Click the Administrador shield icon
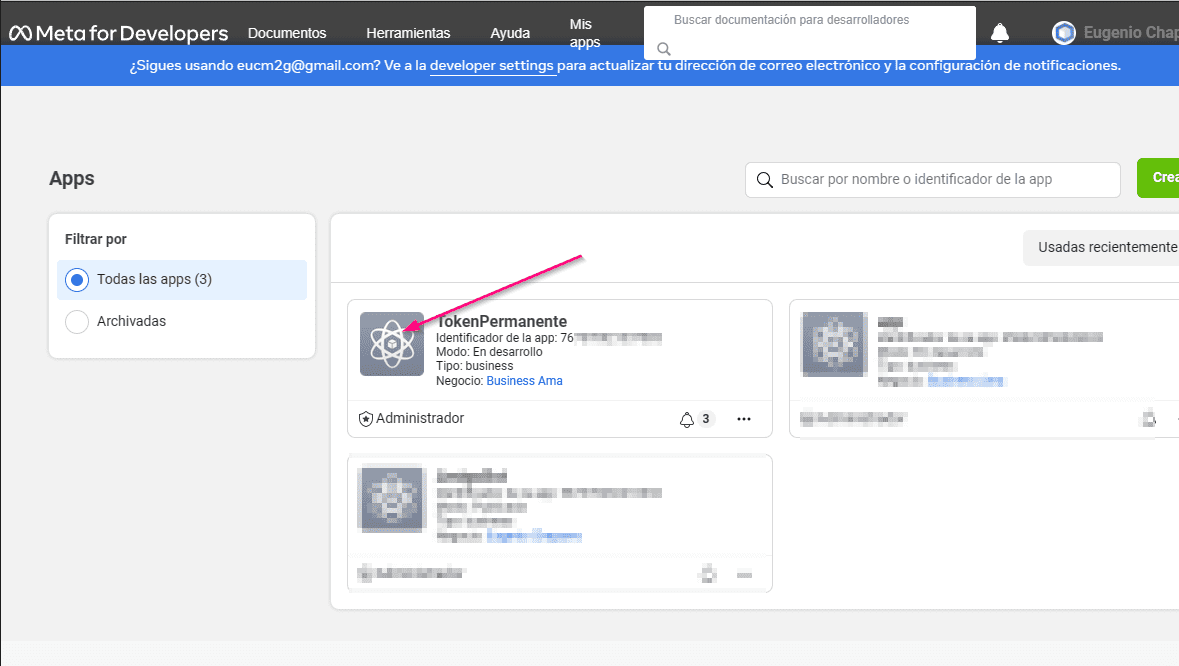The height and width of the screenshot is (666, 1179). (x=365, y=419)
